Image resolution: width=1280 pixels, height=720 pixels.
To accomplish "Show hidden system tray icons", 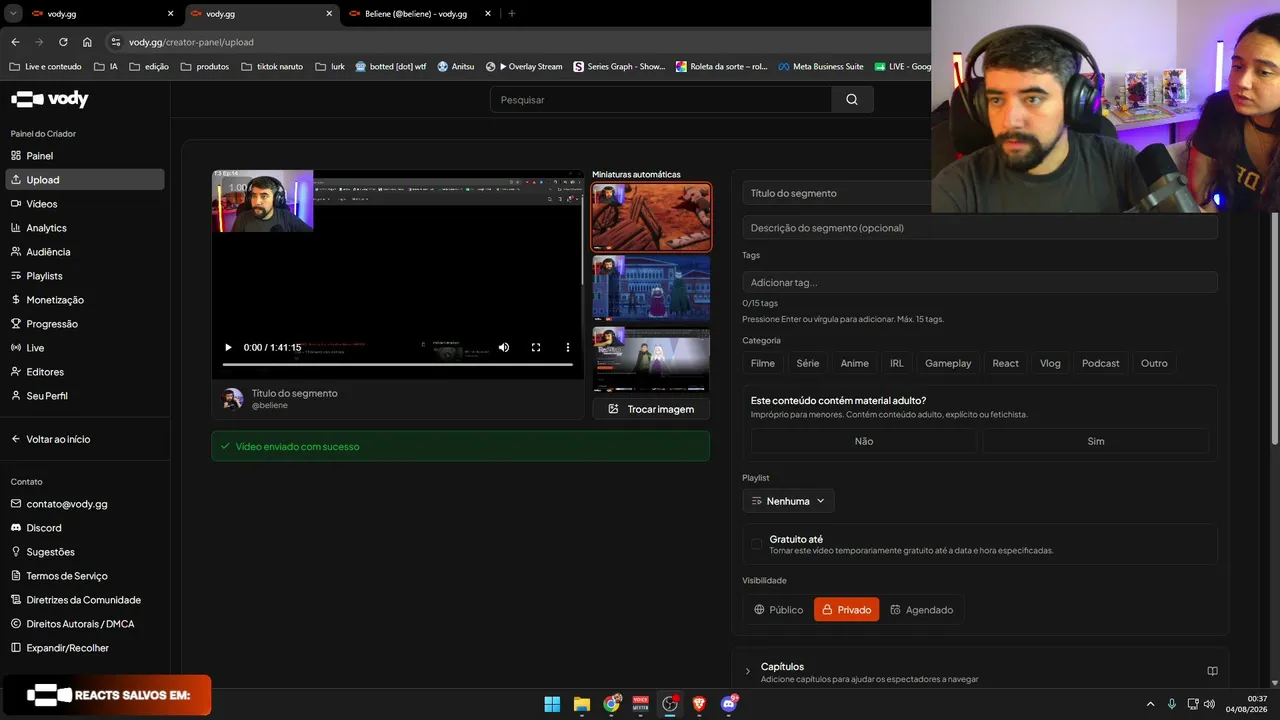I will [x=1150, y=704].
